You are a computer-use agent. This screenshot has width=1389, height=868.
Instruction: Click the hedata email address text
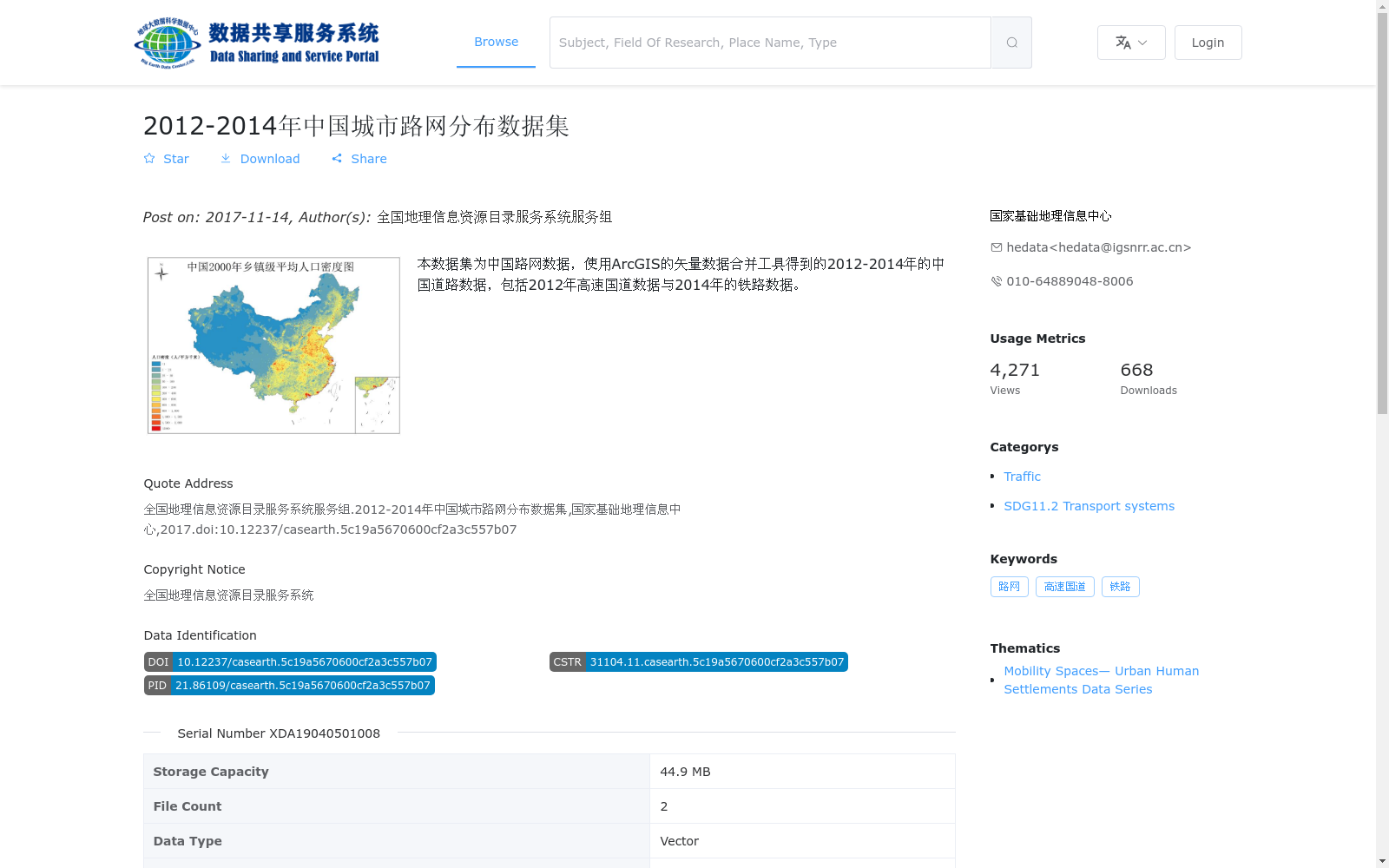[x=1098, y=247]
